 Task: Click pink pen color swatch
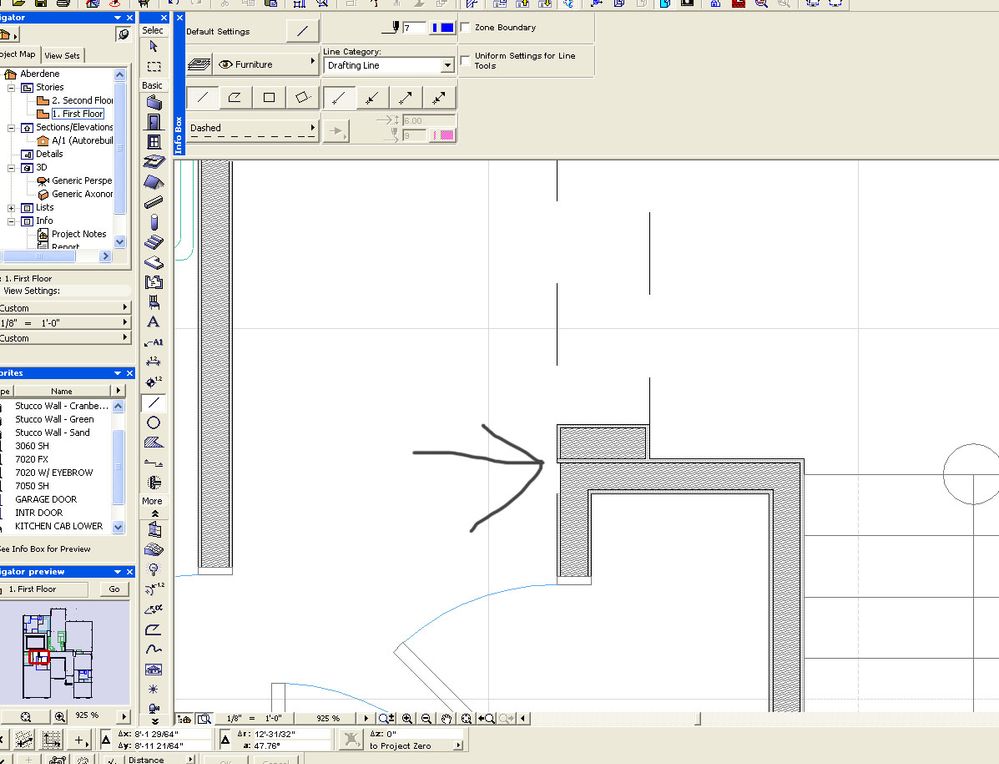click(x=443, y=135)
